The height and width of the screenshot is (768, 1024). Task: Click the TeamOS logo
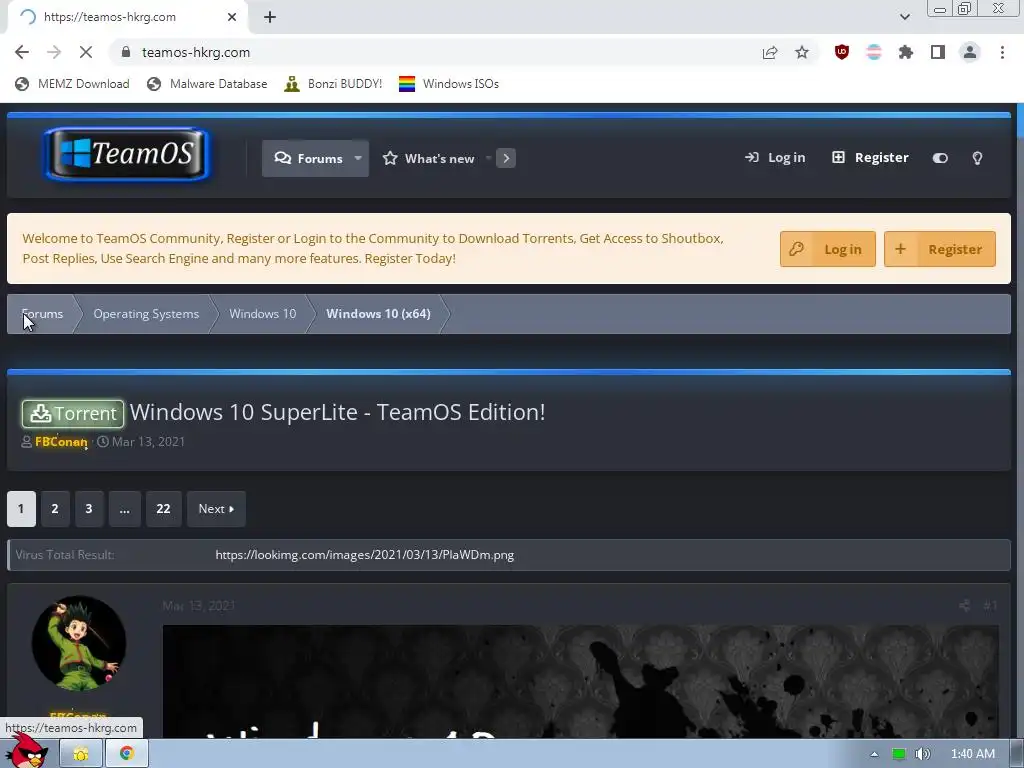click(127, 154)
